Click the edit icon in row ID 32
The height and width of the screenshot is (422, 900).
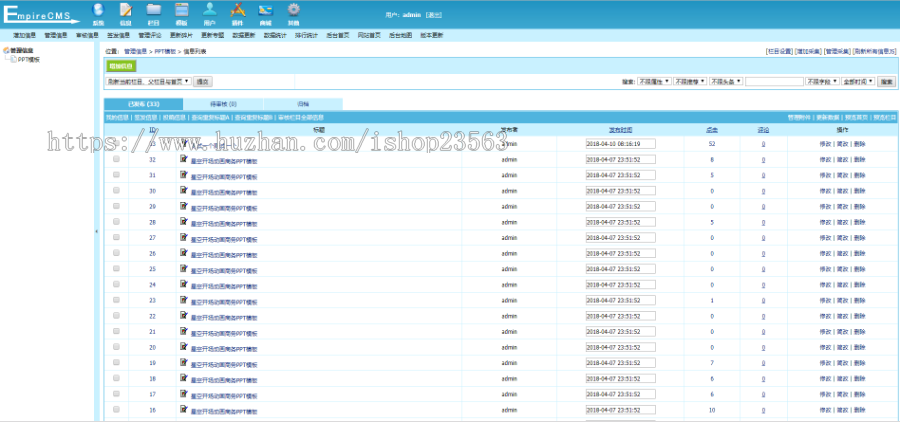pos(184,158)
